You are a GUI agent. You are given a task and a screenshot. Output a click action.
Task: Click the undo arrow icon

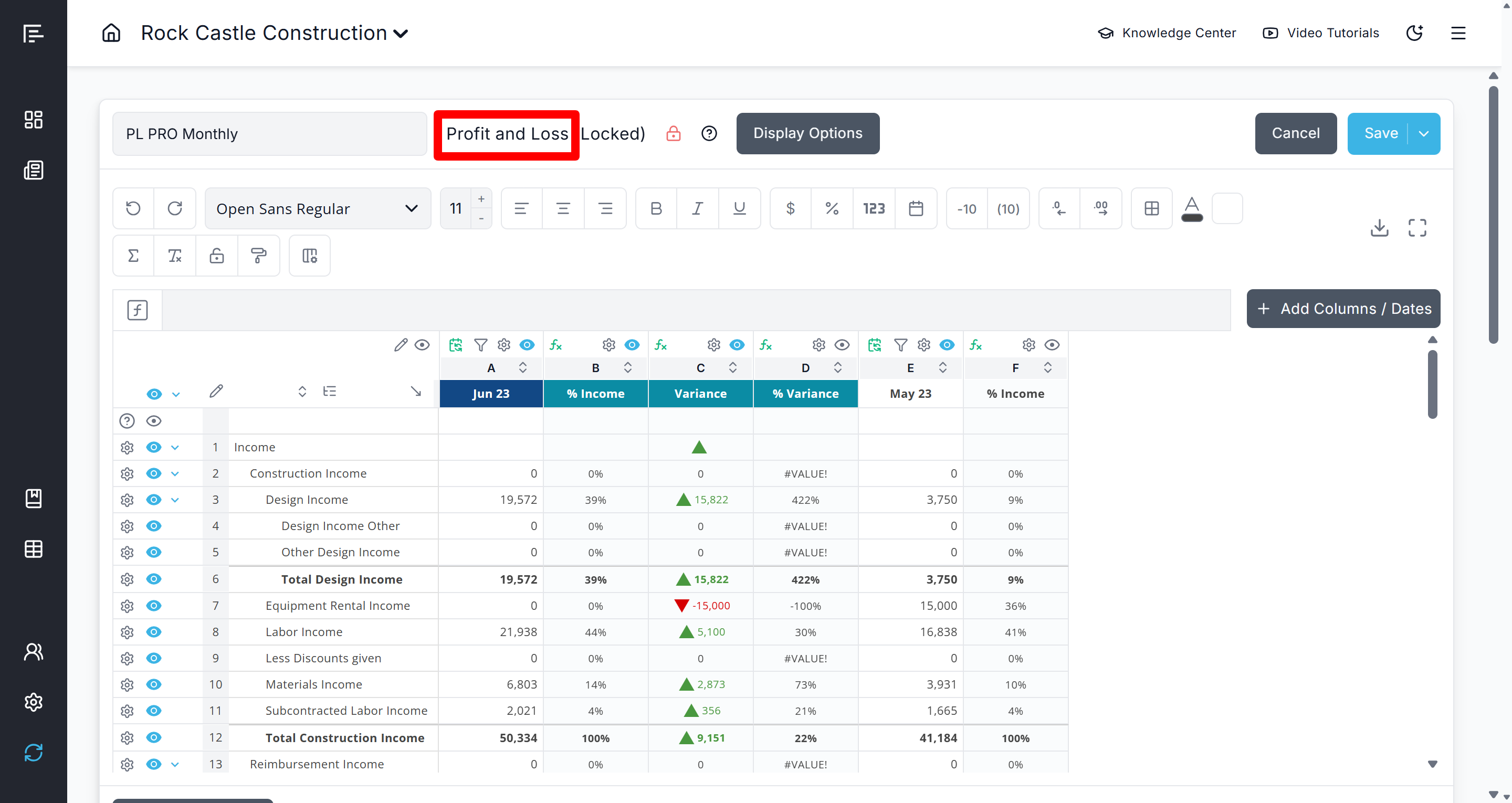click(x=133, y=208)
